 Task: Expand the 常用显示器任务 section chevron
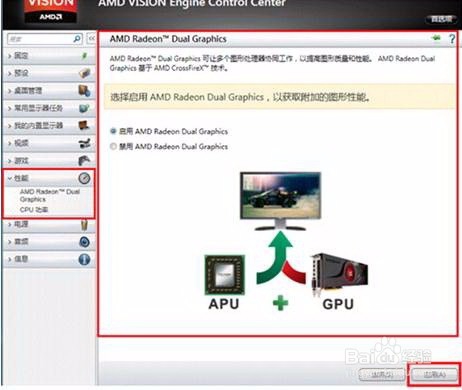click(x=10, y=108)
